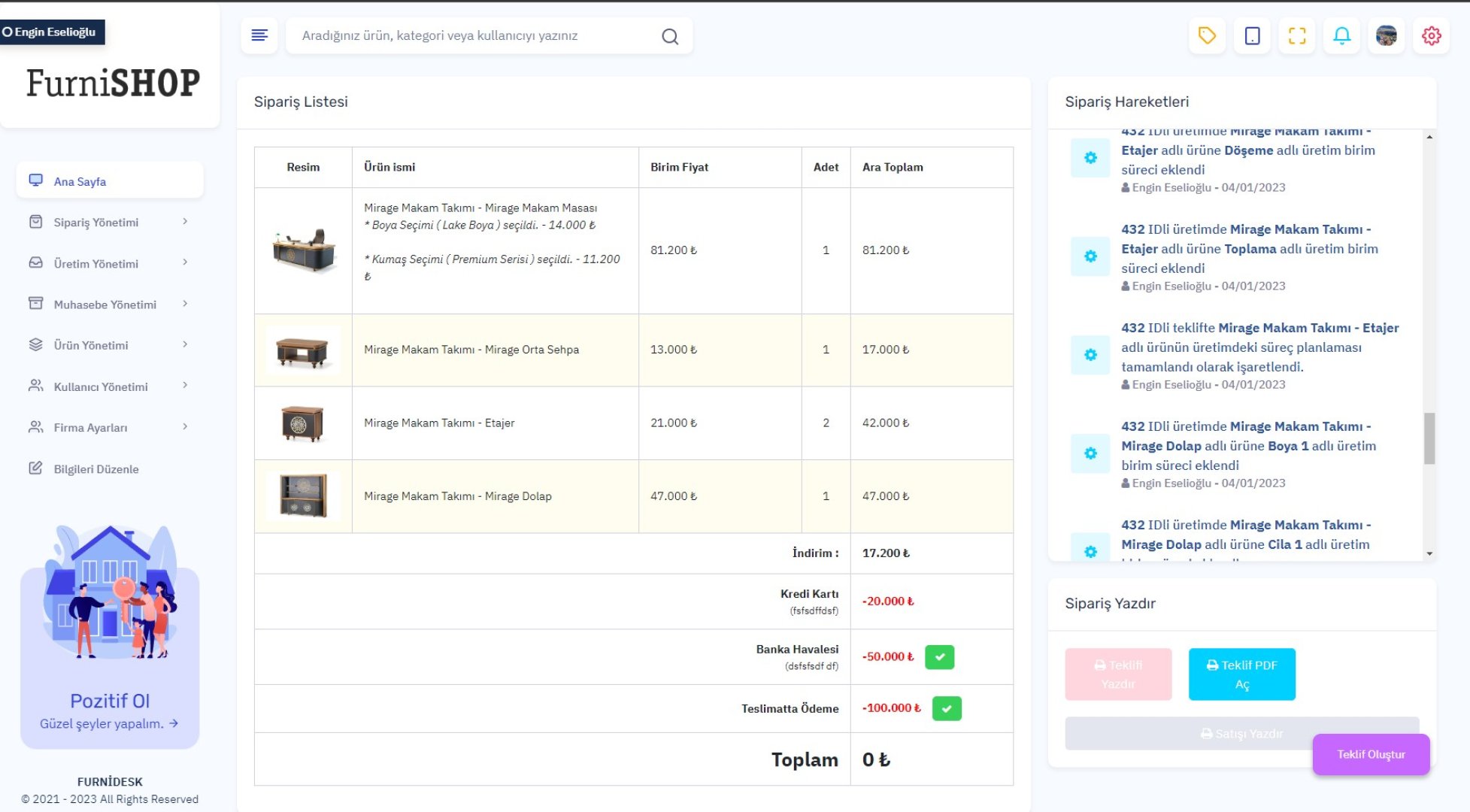Toggle green check for Teslimatta Ödeme payment
This screenshot has height=812, width=1470.
click(x=947, y=708)
